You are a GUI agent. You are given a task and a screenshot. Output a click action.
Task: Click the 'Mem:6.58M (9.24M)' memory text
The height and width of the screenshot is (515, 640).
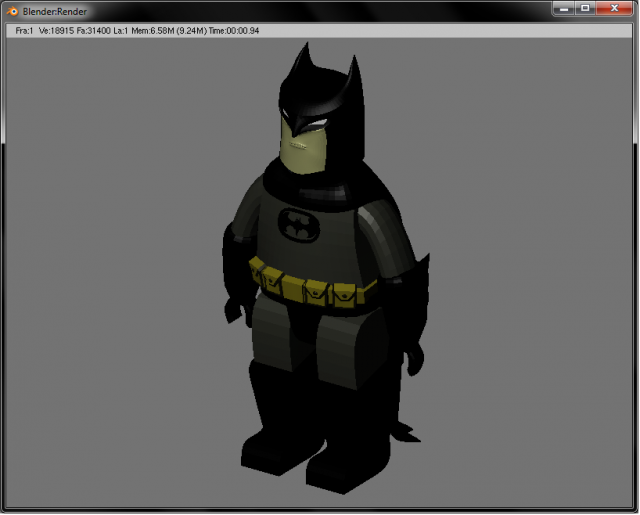coord(169,31)
